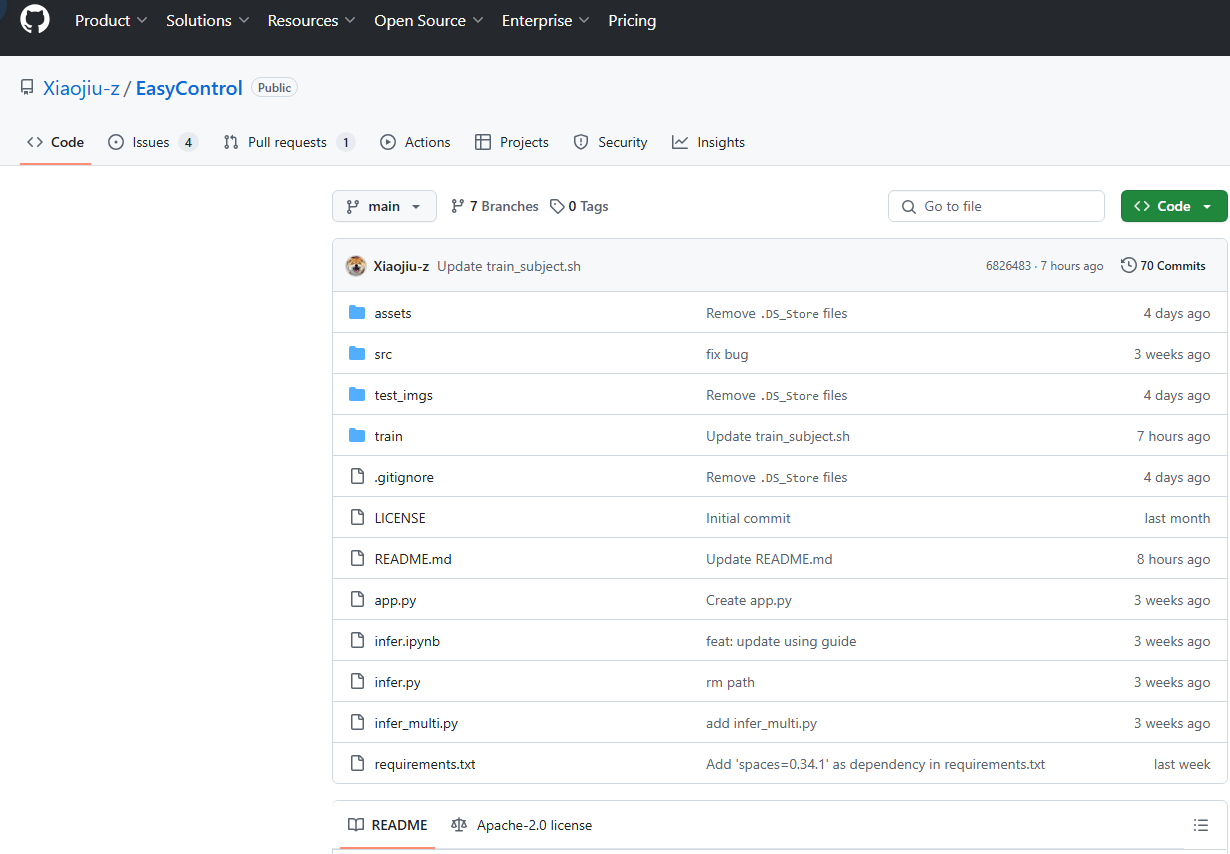Open the requirements.txt file
This screenshot has width=1230, height=854.
tap(425, 764)
